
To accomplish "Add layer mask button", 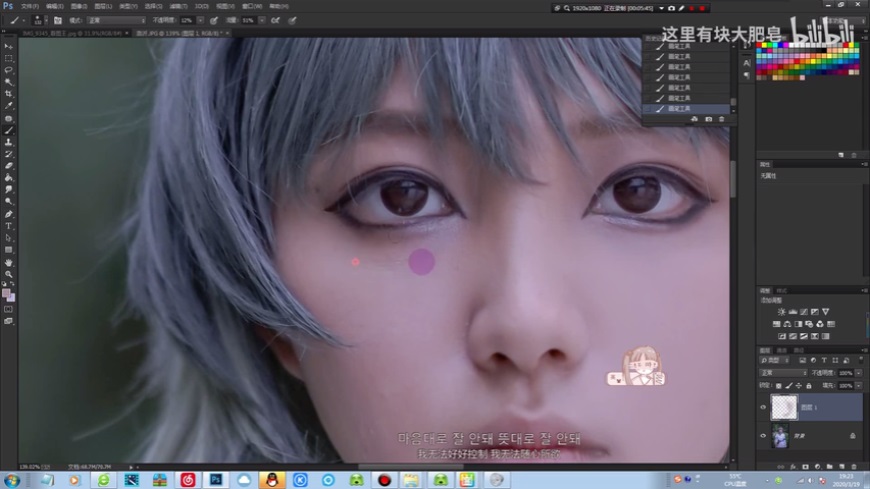I will click(x=805, y=467).
